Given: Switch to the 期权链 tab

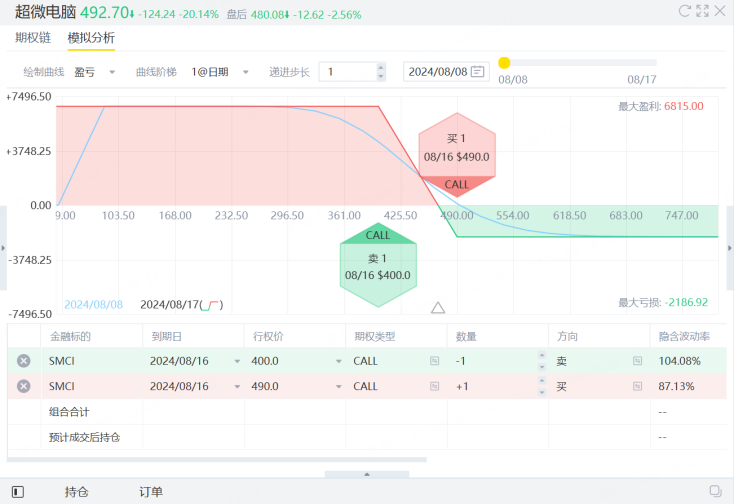Looking at the screenshot, I should (x=33, y=37).
